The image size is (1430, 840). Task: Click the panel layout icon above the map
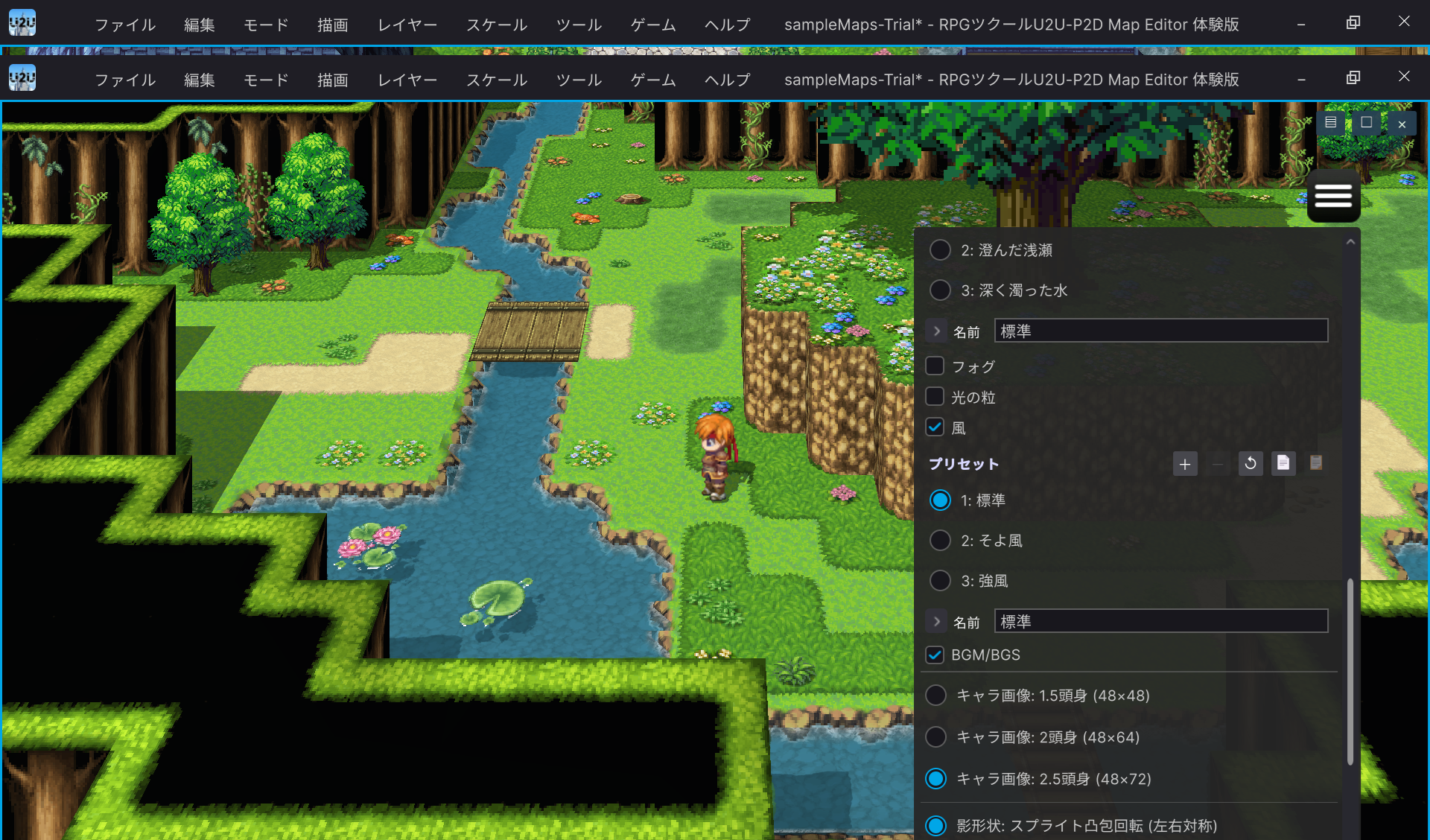(1331, 123)
